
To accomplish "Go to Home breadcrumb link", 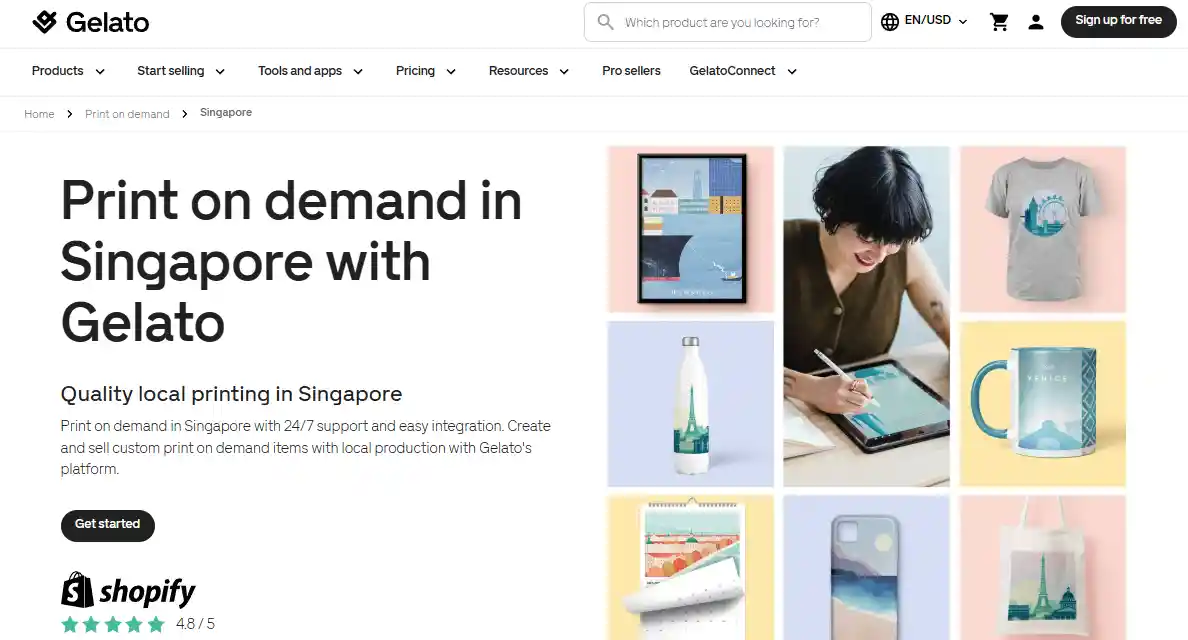I will coord(39,114).
